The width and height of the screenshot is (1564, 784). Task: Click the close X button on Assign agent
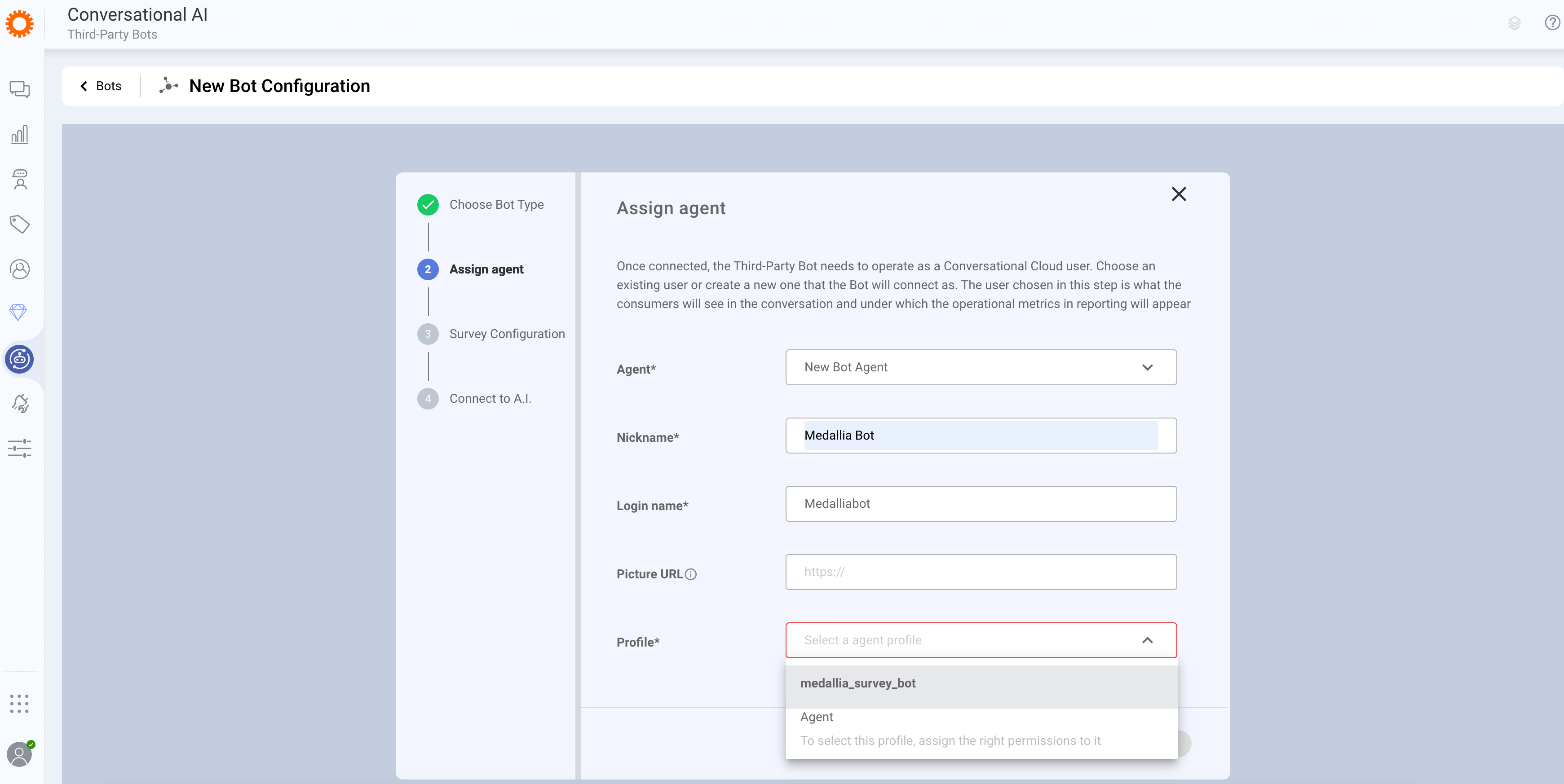pyautogui.click(x=1180, y=194)
